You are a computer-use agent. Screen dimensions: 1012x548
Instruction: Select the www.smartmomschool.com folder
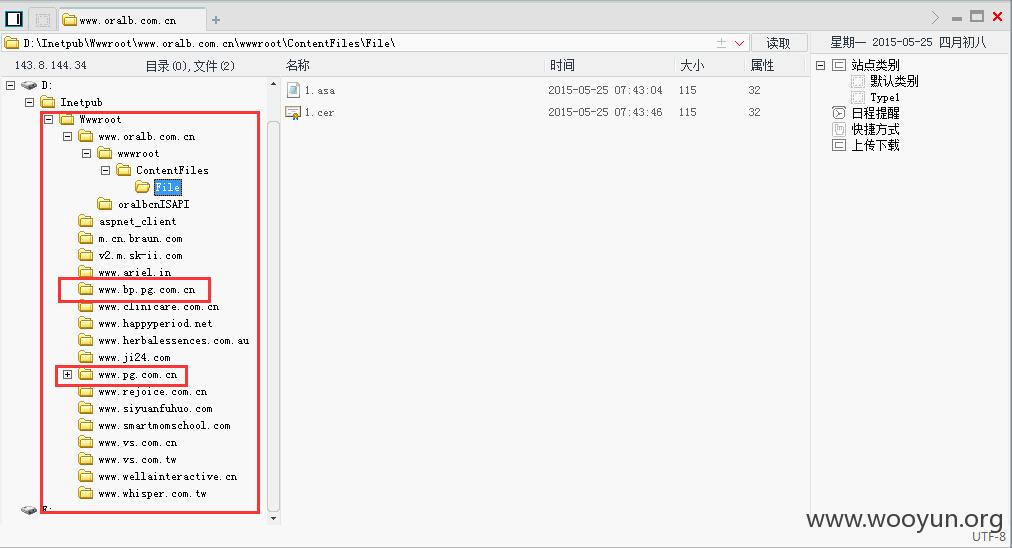click(164, 425)
